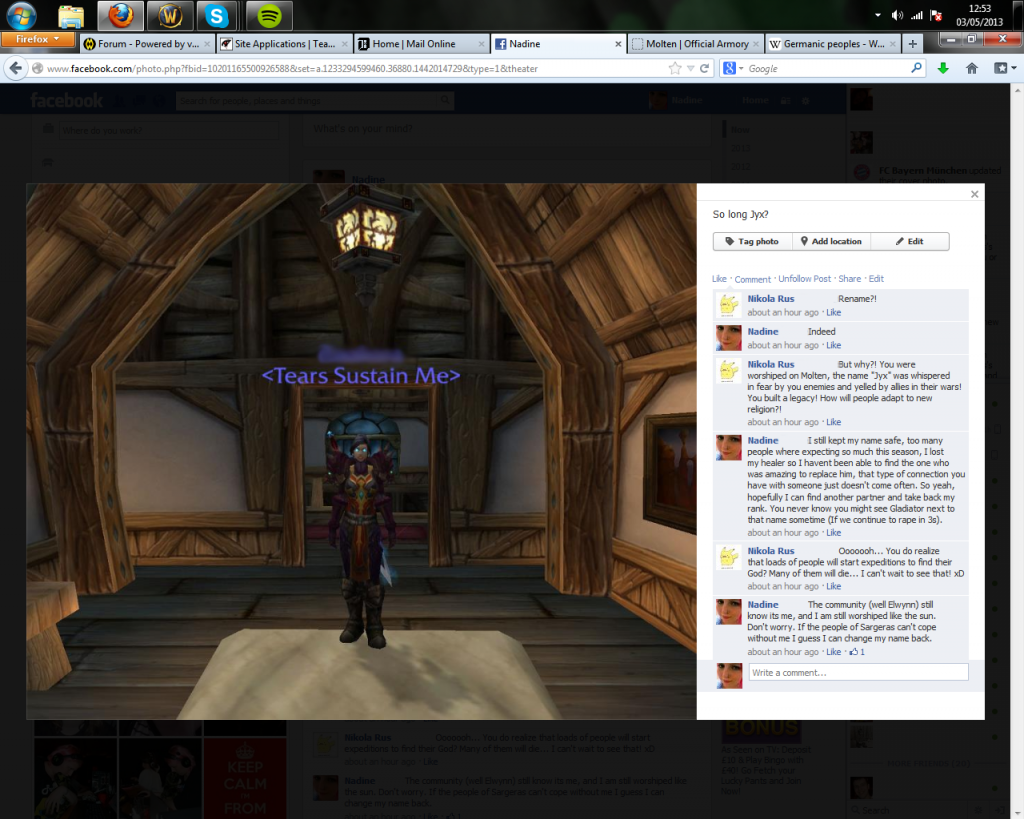Screen dimensions: 1024x819
Task: Switch to Firefox on the taskbar
Action: click(121, 16)
